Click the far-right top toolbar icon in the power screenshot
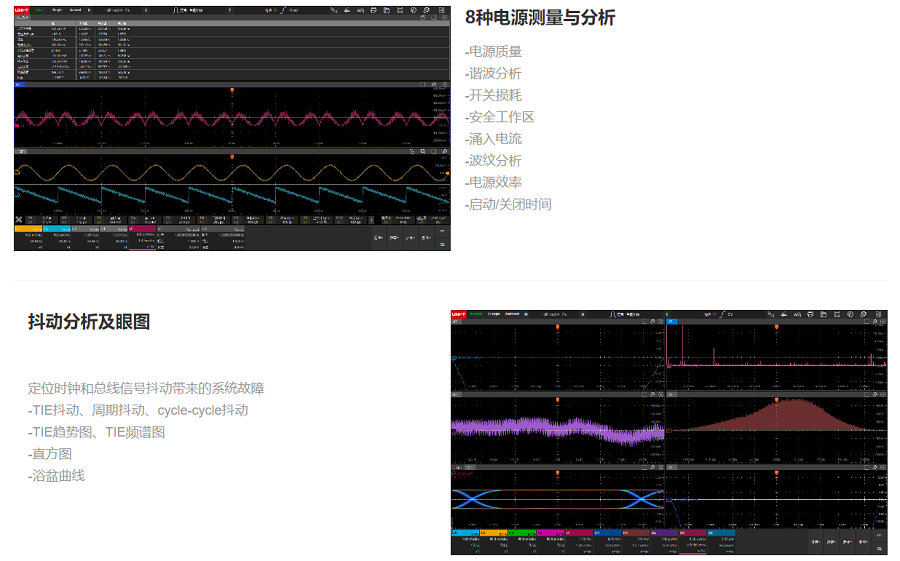Screen dimensions: 900x561 pos(442,9)
